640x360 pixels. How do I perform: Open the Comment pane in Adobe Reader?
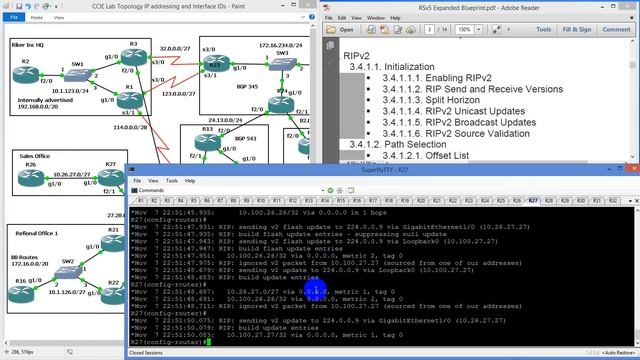616,29
